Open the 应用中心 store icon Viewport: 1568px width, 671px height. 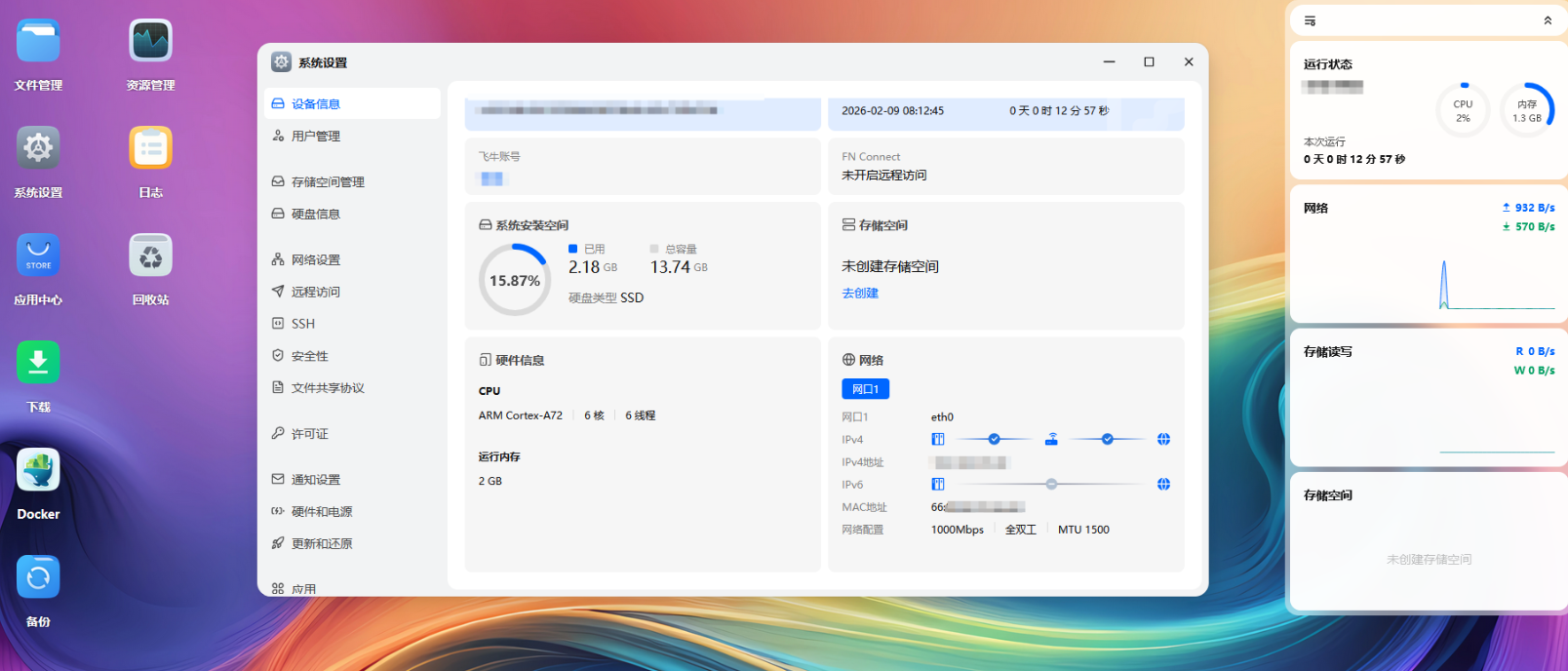coord(38,257)
